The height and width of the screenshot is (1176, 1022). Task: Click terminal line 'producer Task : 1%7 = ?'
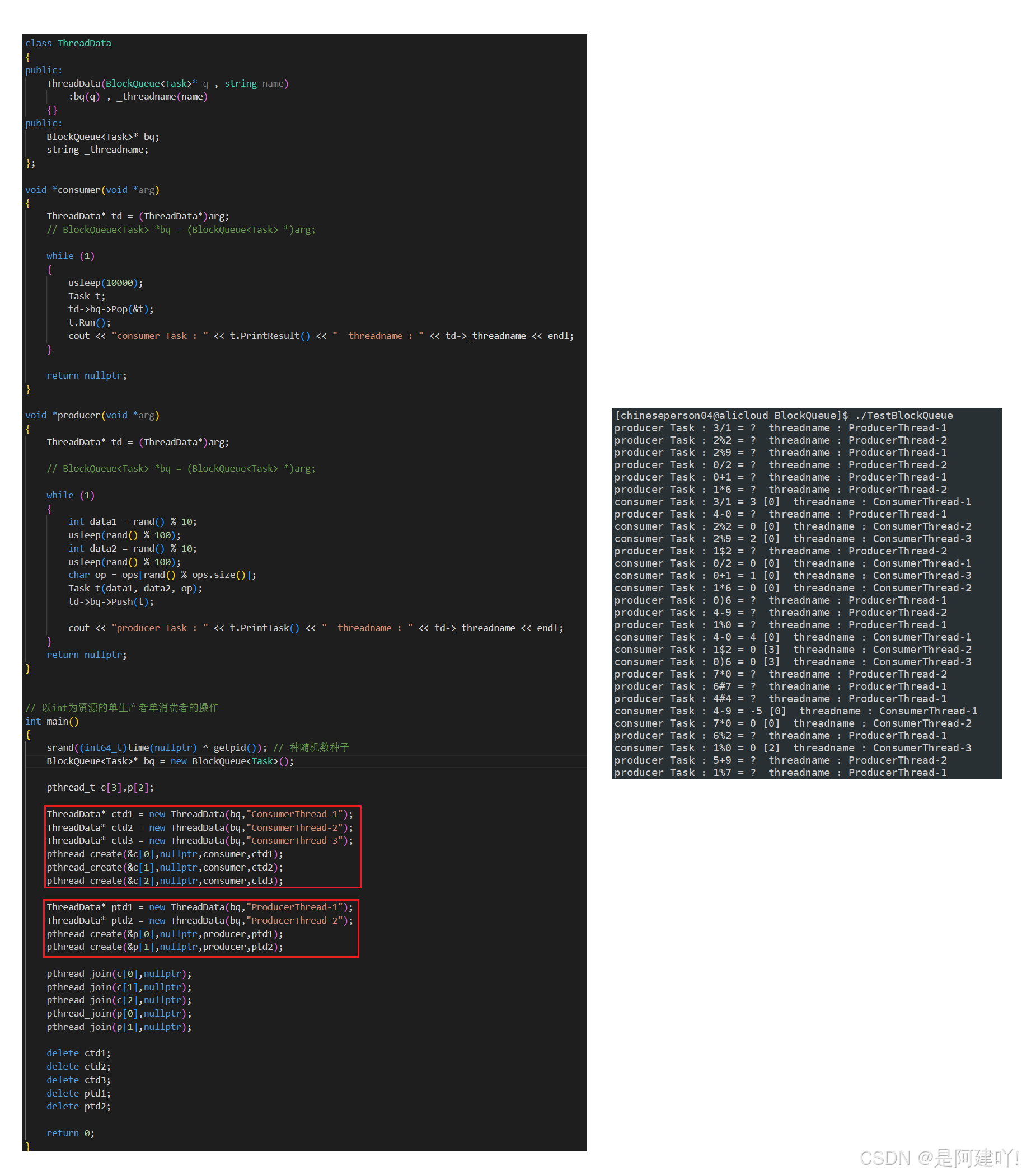pos(781,773)
